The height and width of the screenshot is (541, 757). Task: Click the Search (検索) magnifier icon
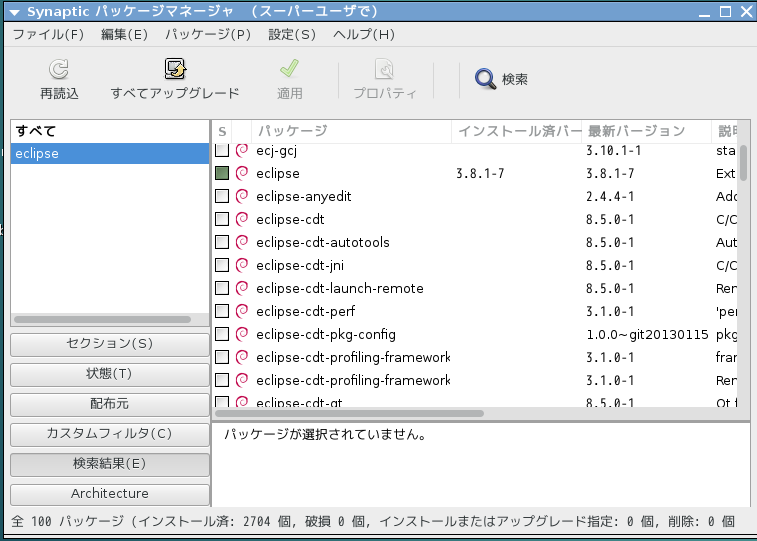tap(485, 79)
